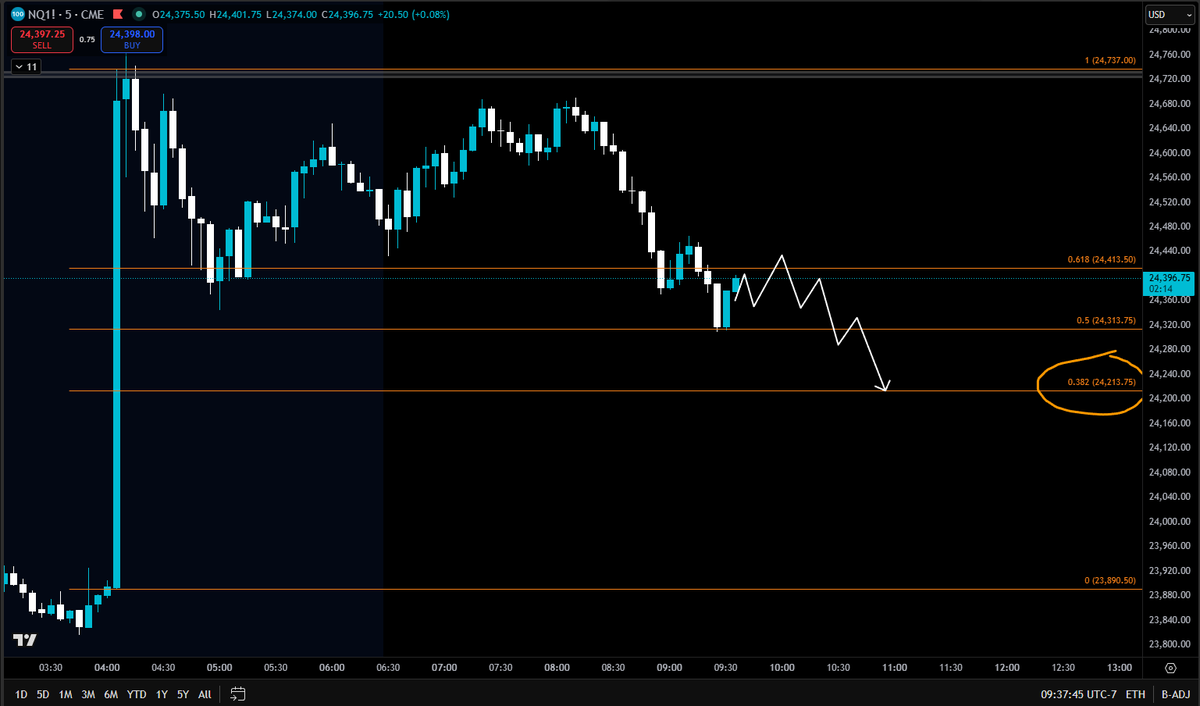Screen dimensions: 1200x706
Task: Click the 24,800.00 price axis label
Action: tap(1169, 30)
